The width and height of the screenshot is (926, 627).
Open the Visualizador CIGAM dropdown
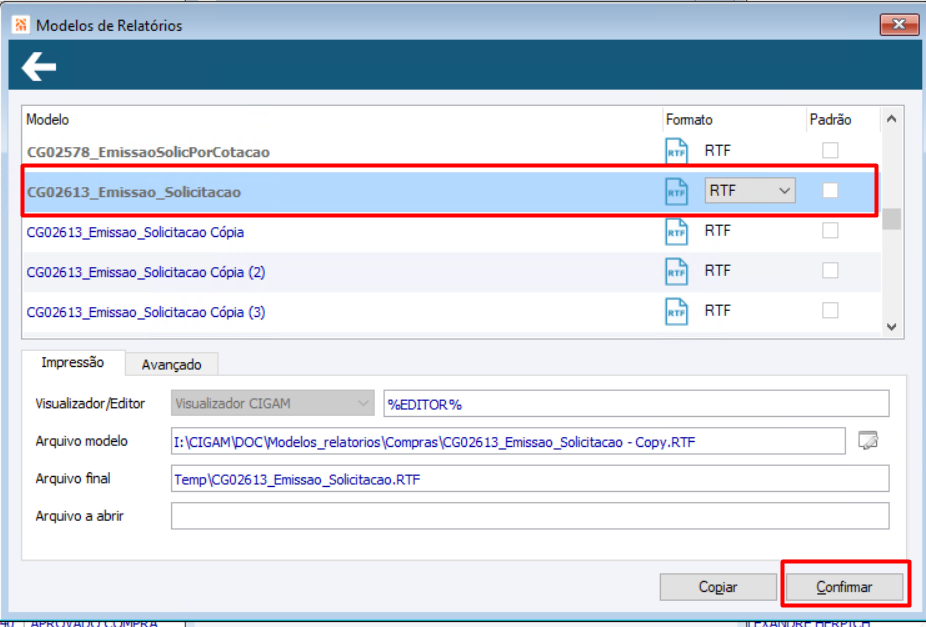coord(272,403)
